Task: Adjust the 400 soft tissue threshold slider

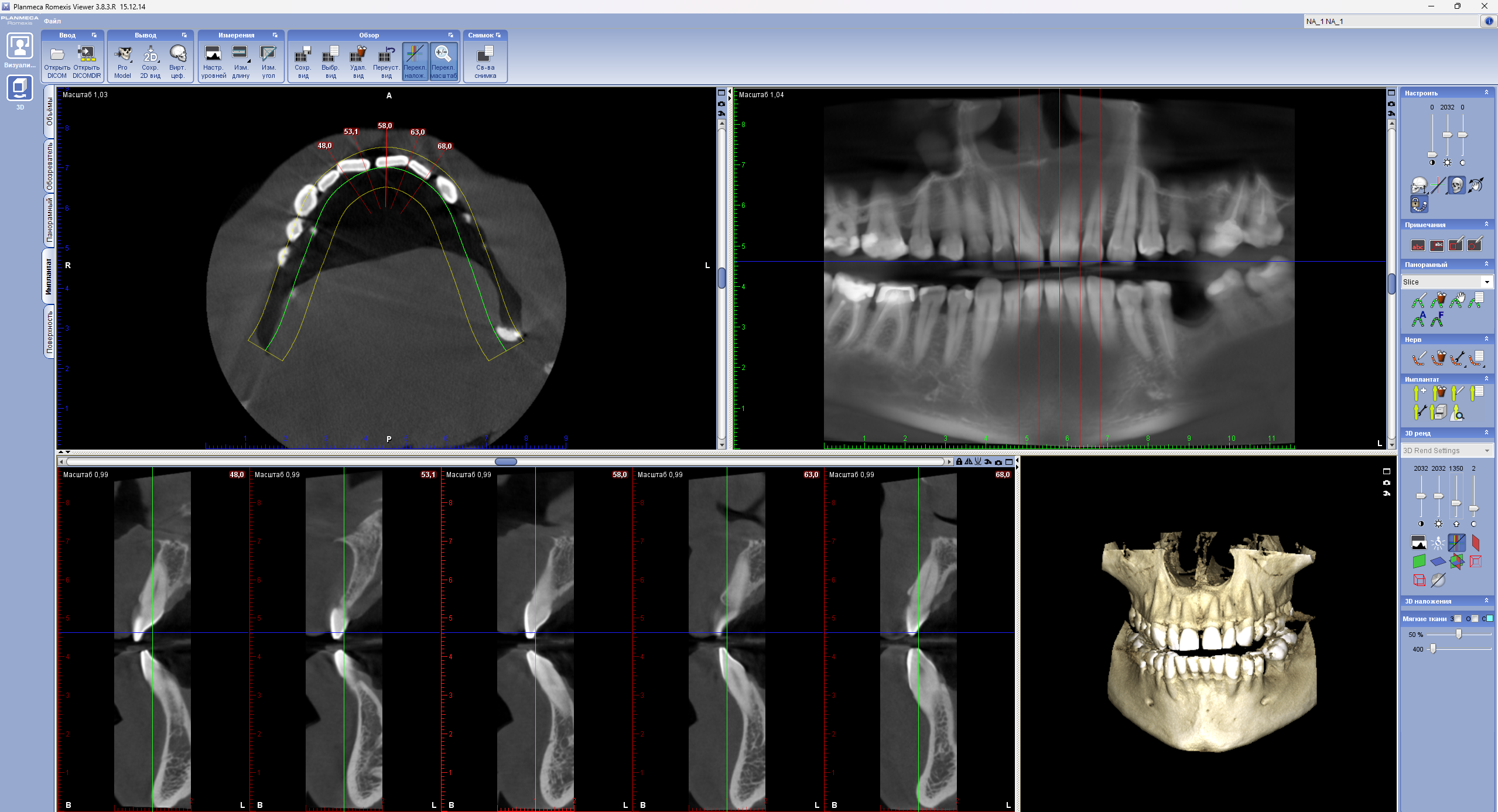Action: (1433, 649)
